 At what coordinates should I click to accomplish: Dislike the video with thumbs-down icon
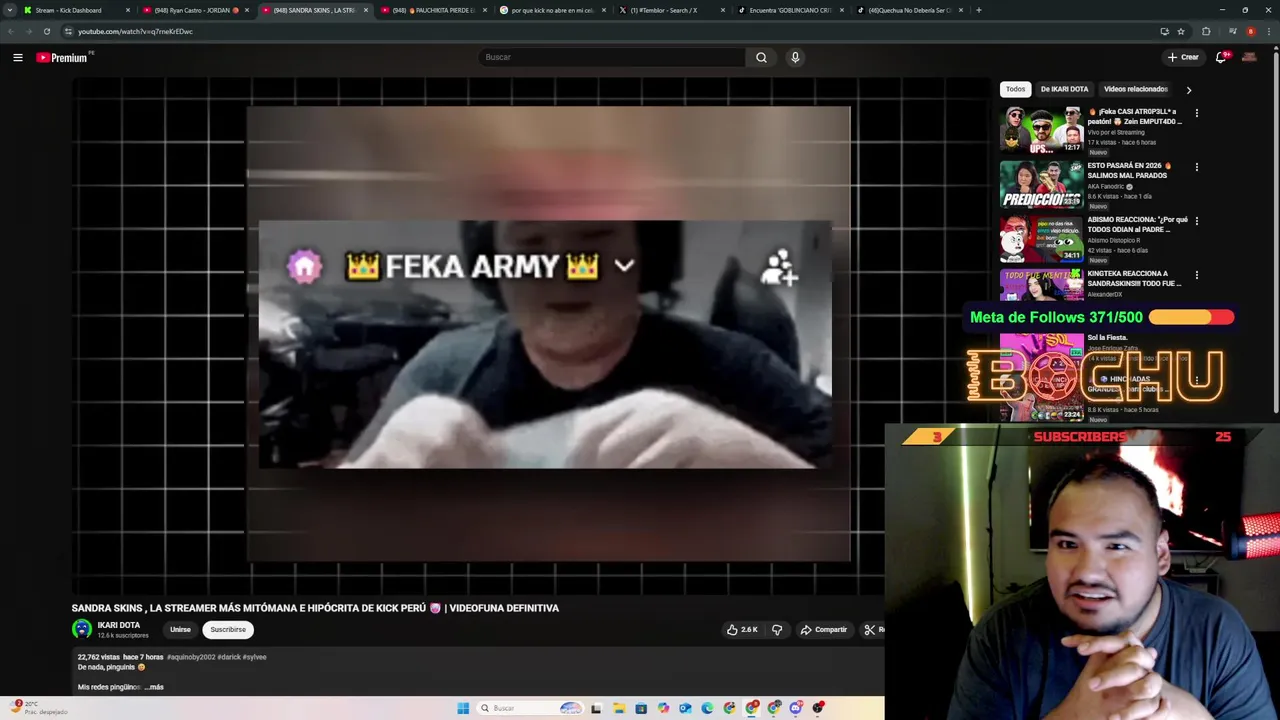(x=777, y=630)
